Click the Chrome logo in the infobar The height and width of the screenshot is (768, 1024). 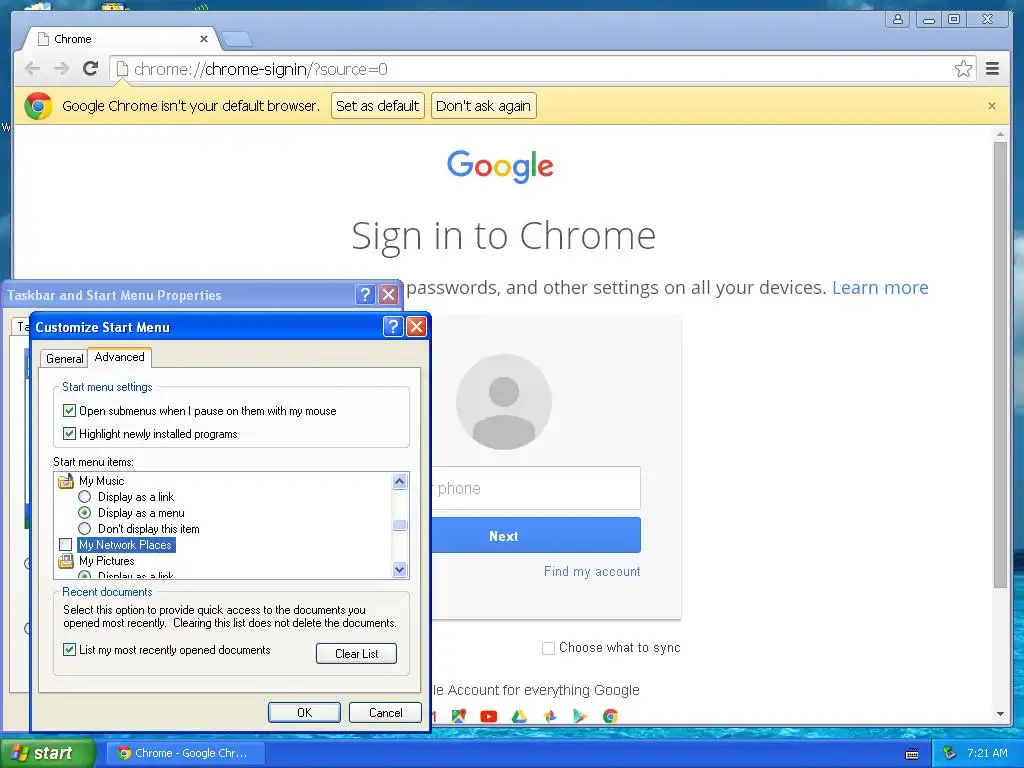pyautogui.click(x=38, y=106)
